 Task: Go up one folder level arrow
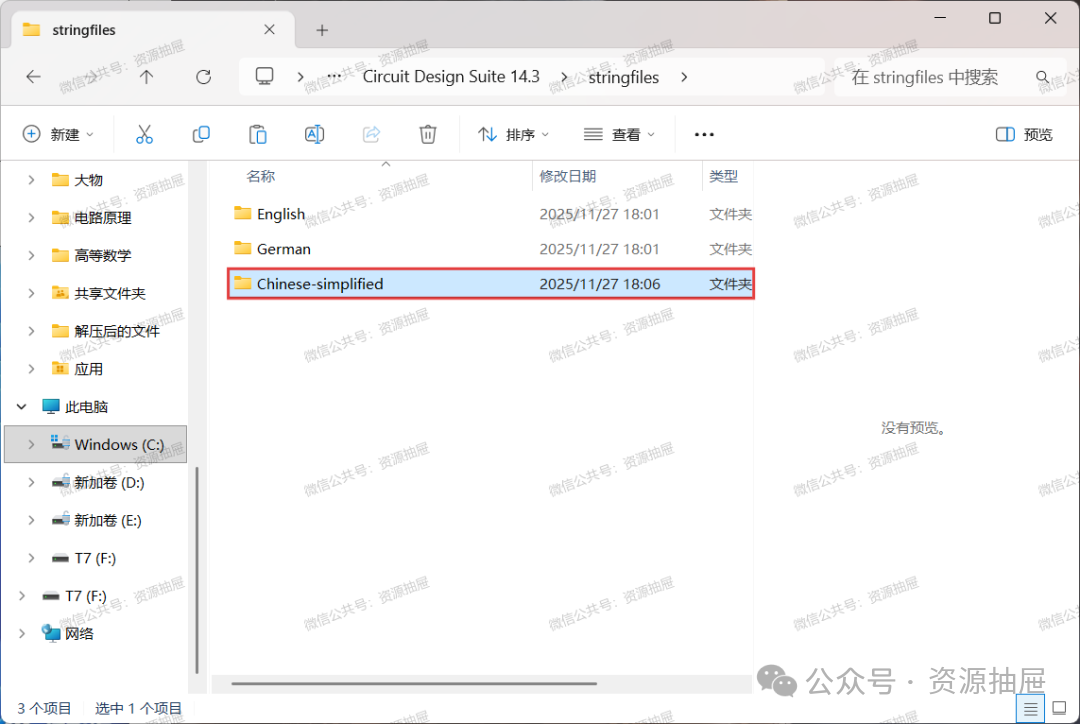146,76
